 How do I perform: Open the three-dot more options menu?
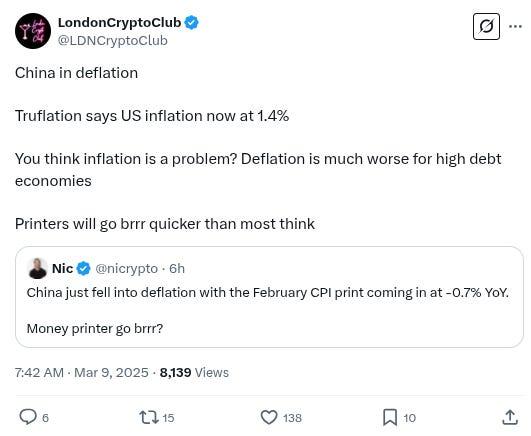[x=515, y=26]
